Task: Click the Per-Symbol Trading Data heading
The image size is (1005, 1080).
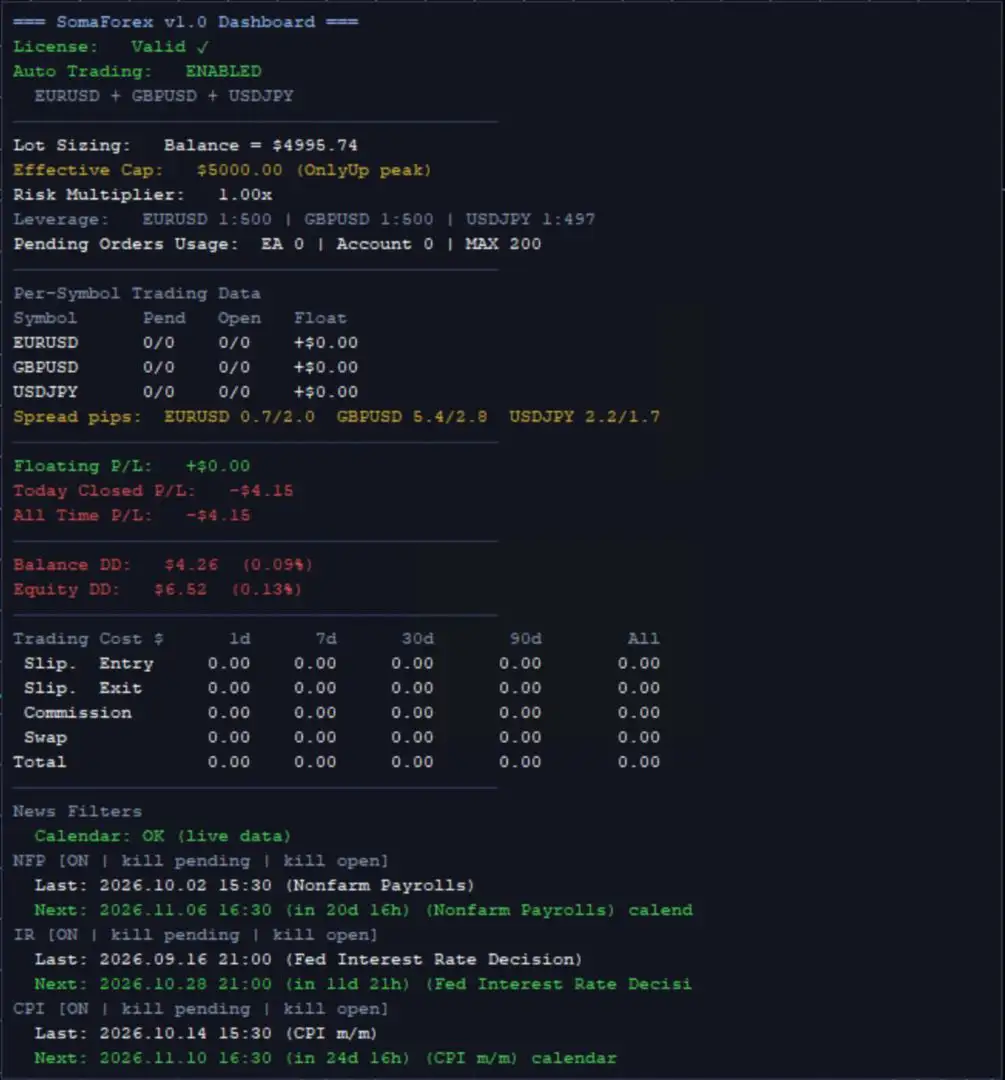Action: [x=137, y=293]
